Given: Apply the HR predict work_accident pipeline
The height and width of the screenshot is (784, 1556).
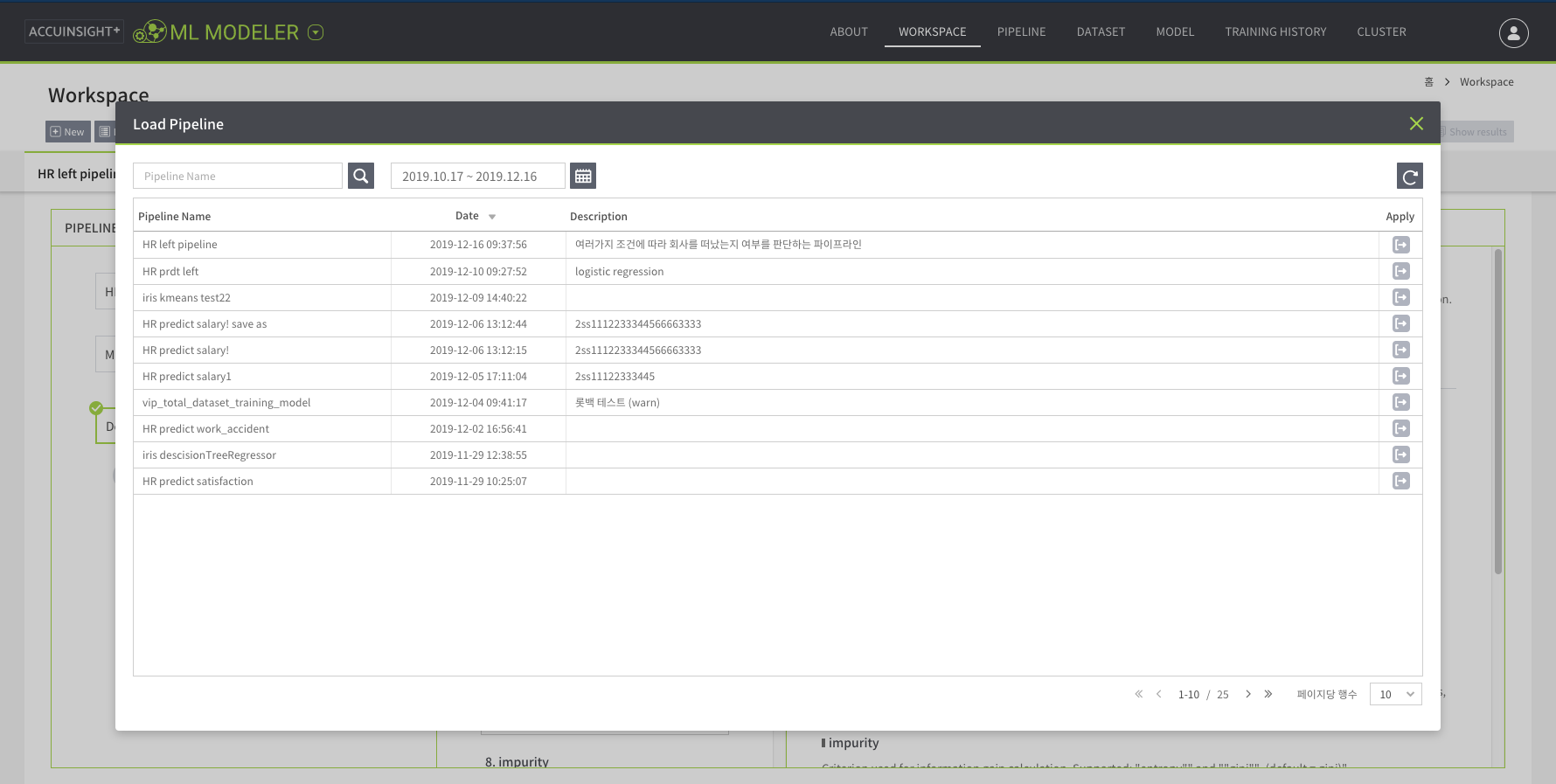Looking at the screenshot, I should click(1400, 428).
